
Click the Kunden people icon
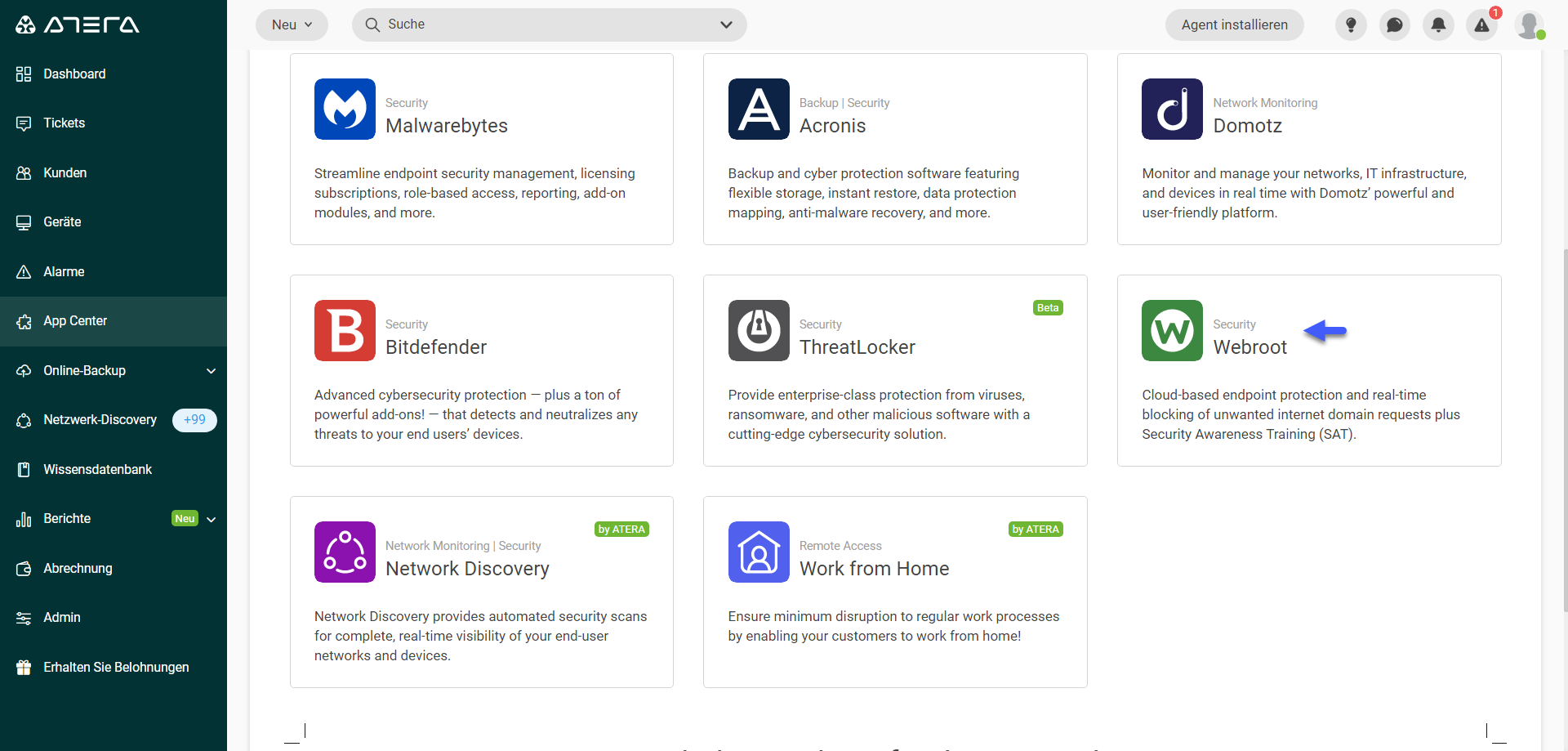24,173
